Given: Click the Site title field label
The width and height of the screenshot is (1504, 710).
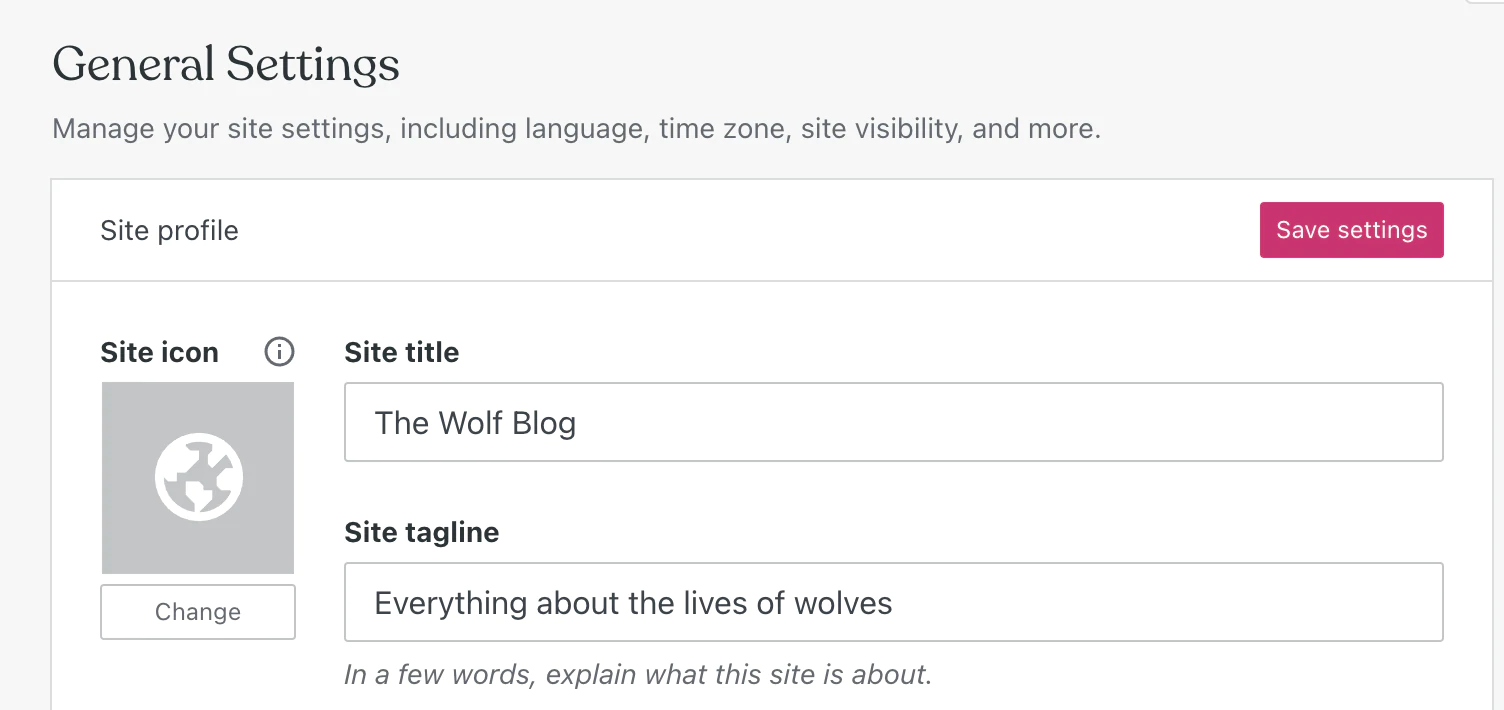Looking at the screenshot, I should (401, 352).
